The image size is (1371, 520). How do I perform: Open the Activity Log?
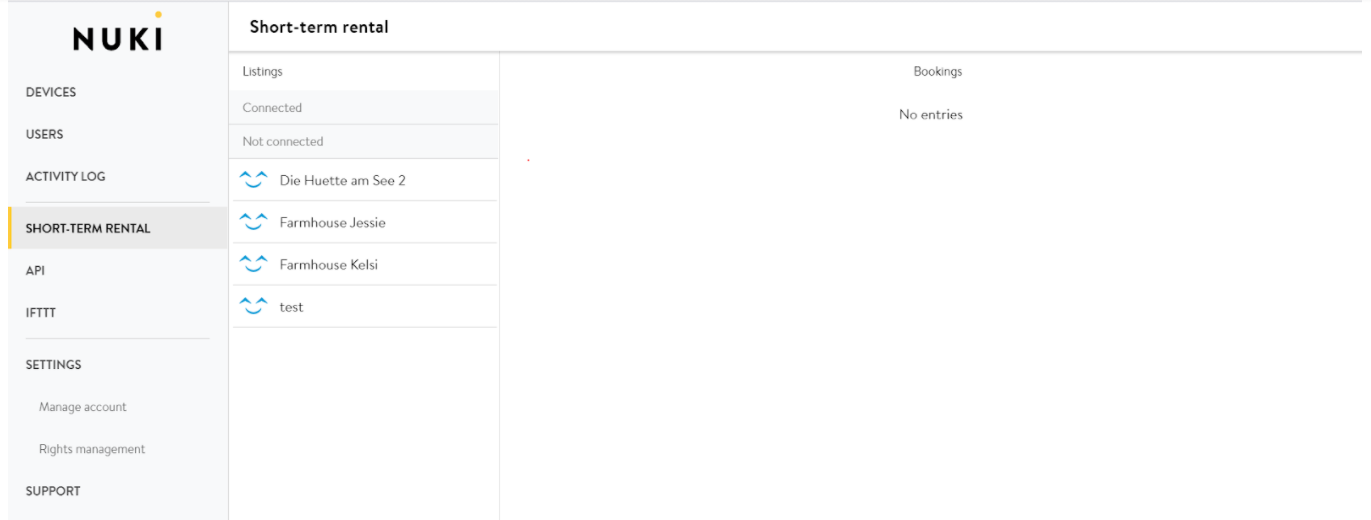coord(65,176)
